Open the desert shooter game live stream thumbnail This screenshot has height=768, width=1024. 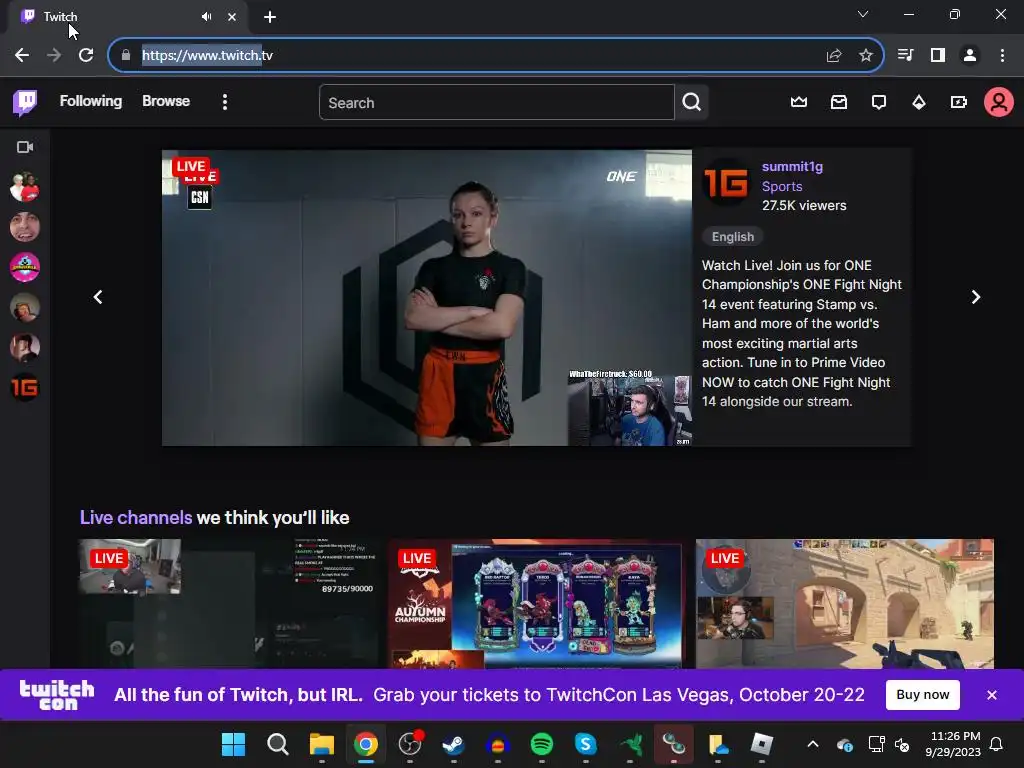pyautogui.click(x=845, y=603)
